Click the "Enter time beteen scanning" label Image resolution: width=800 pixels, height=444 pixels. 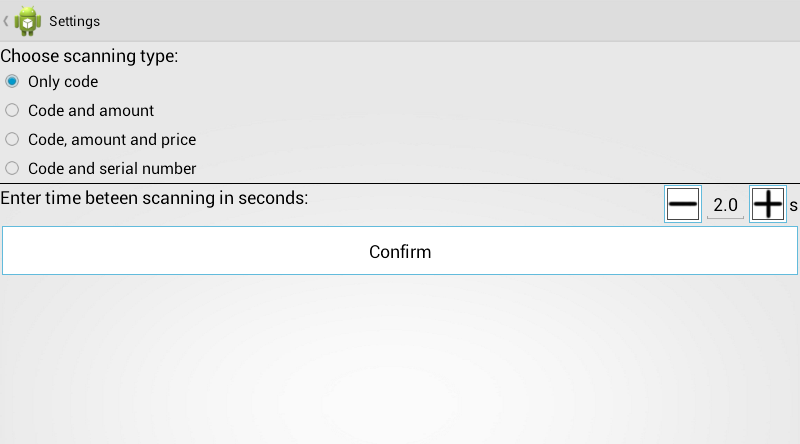coord(154,198)
